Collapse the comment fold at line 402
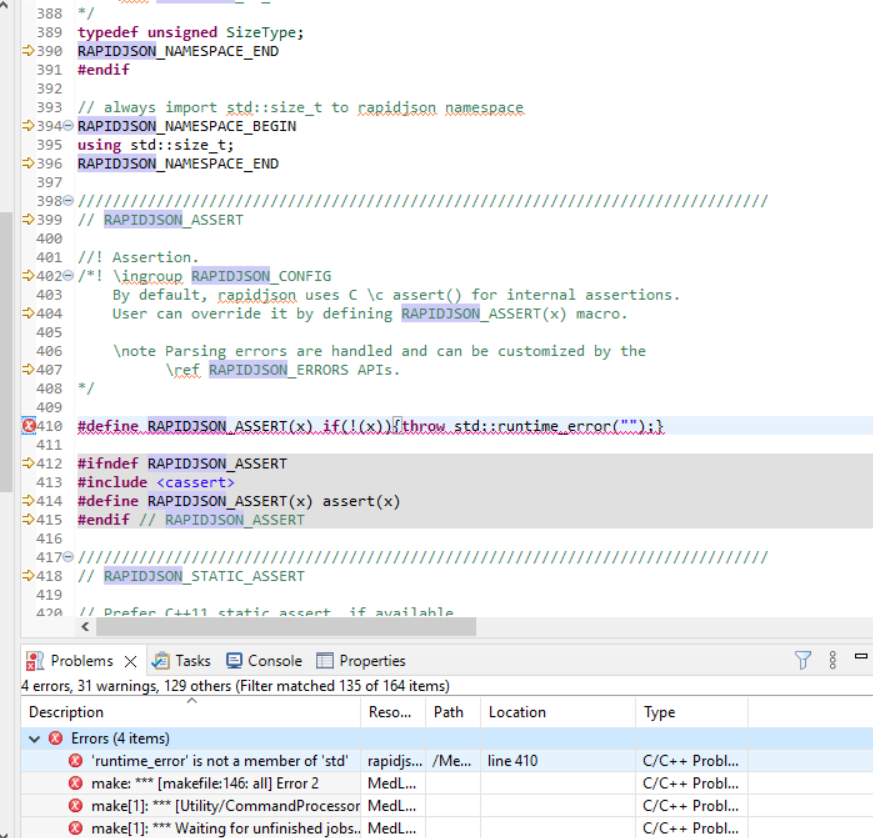Image resolution: width=873 pixels, height=838 pixels. tap(68, 276)
